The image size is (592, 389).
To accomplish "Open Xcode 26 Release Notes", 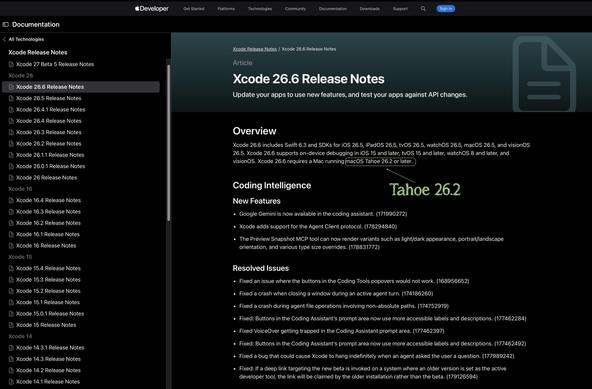I will [x=46, y=178].
